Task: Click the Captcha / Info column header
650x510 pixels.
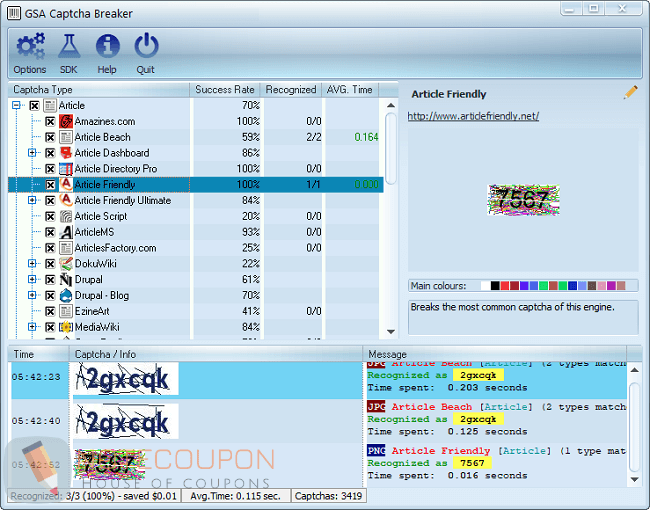Action: pos(216,354)
